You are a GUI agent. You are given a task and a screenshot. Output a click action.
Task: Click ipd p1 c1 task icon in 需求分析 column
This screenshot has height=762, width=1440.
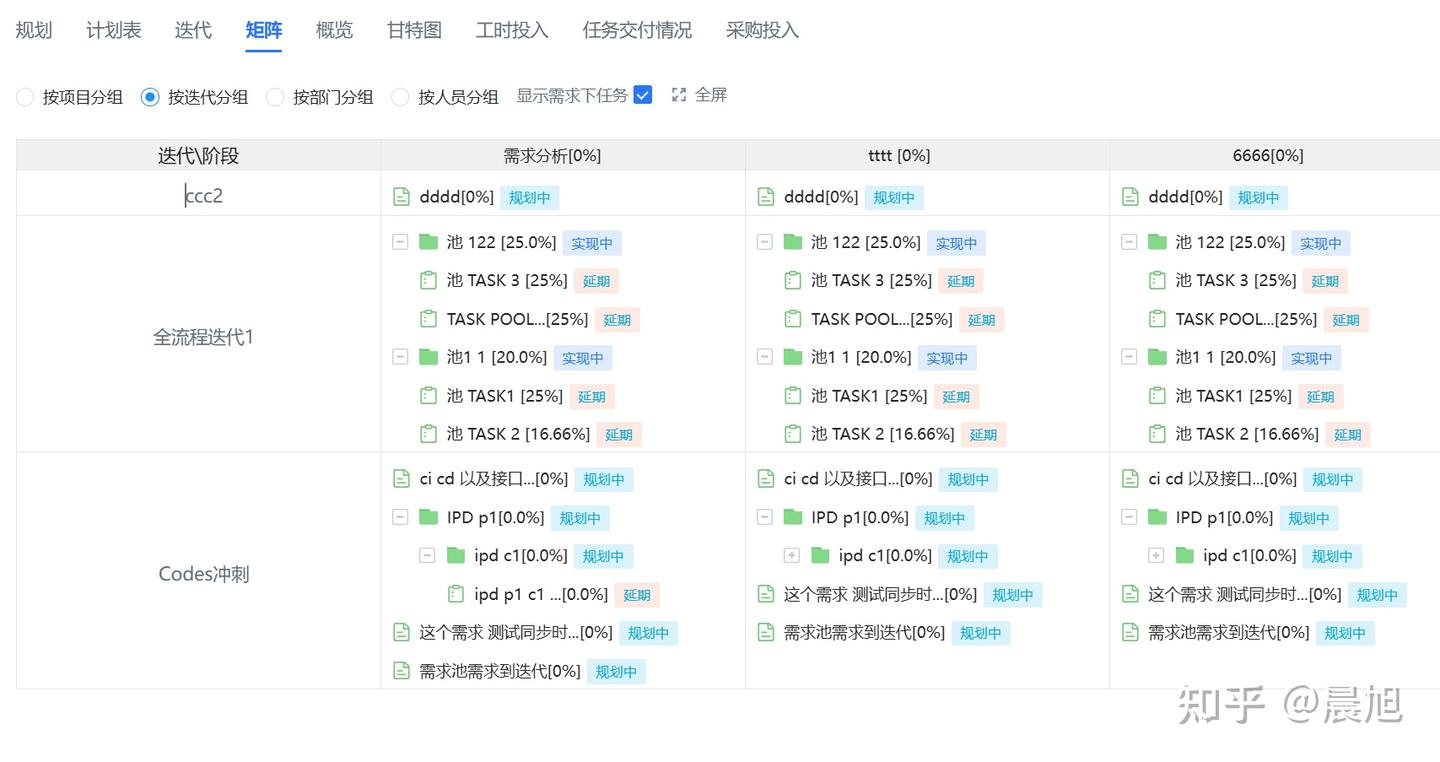click(x=456, y=594)
